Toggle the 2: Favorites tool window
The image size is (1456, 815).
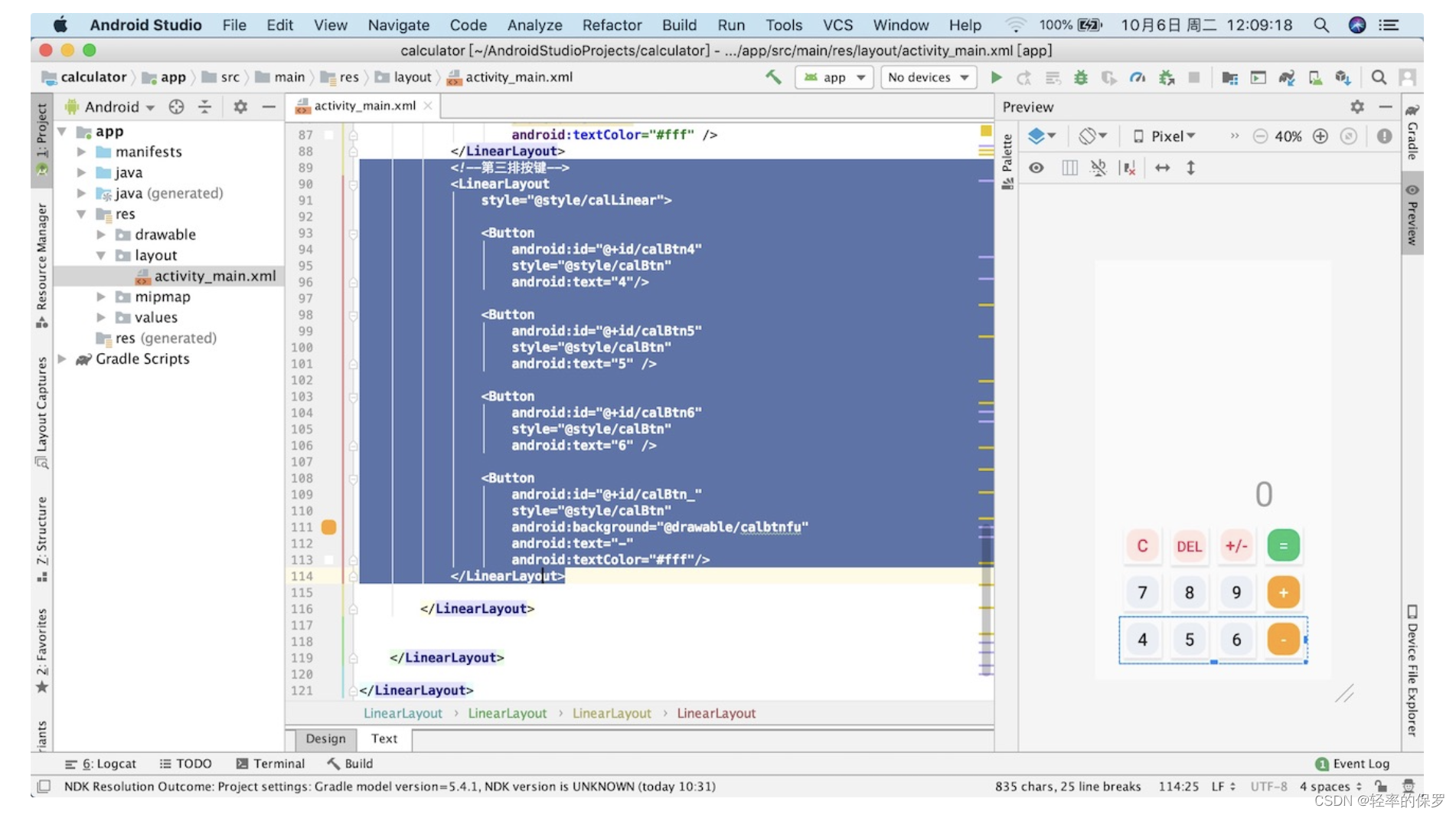[x=42, y=651]
